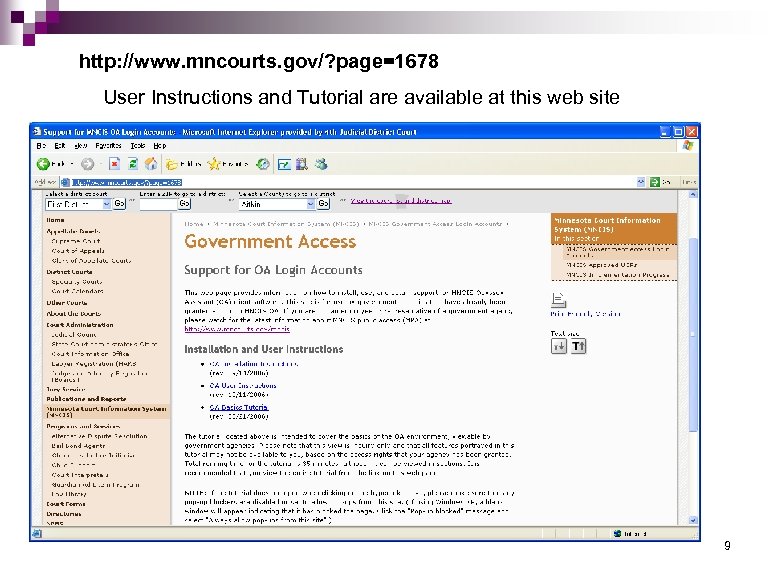Image resolution: width=778 pixels, height=569 pixels.
Task: Click the green Go arrow beside the address bar
Action: coord(654,182)
